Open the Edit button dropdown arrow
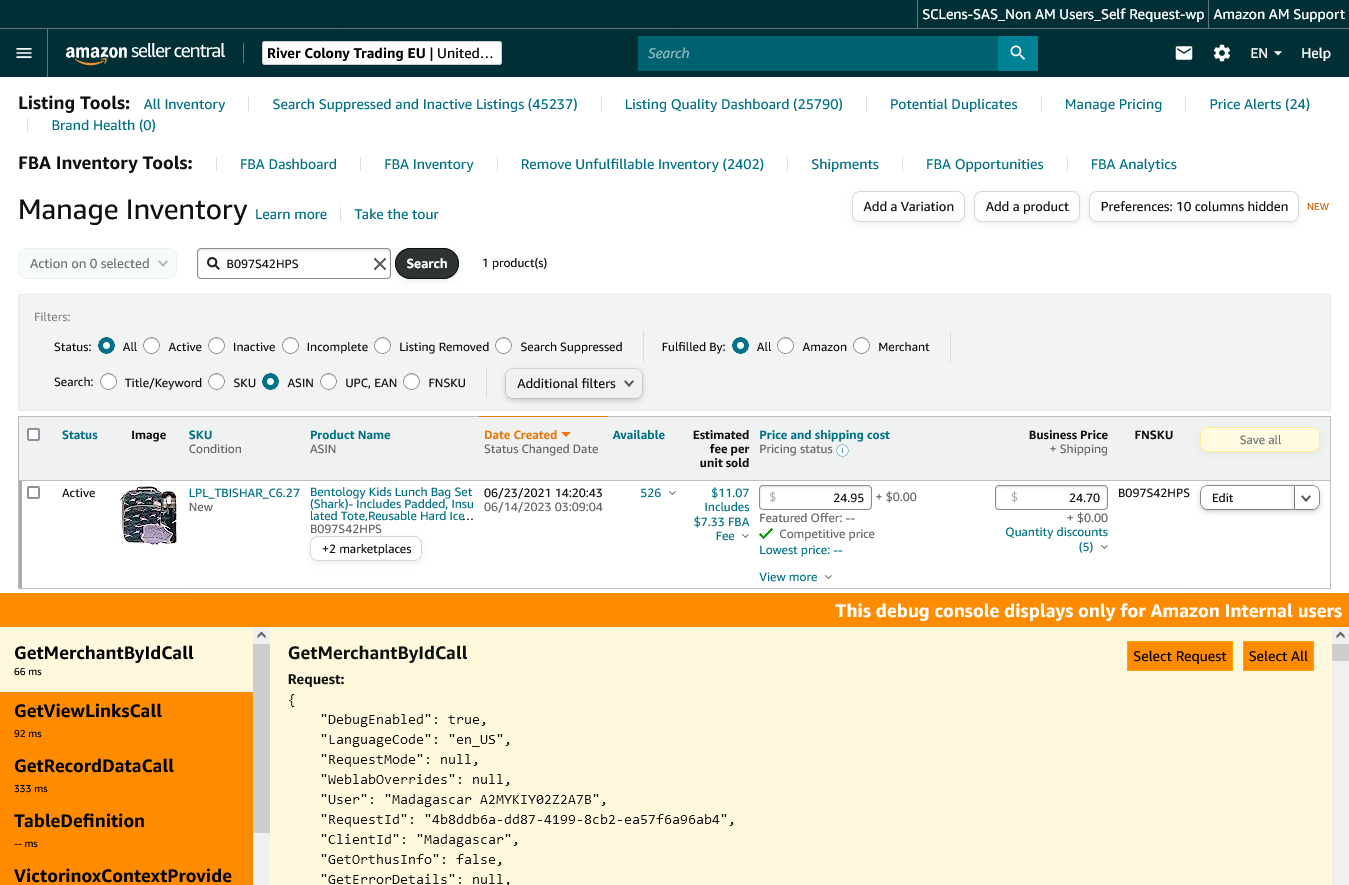The width and height of the screenshot is (1349, 885). click(x=1306, y=498)
